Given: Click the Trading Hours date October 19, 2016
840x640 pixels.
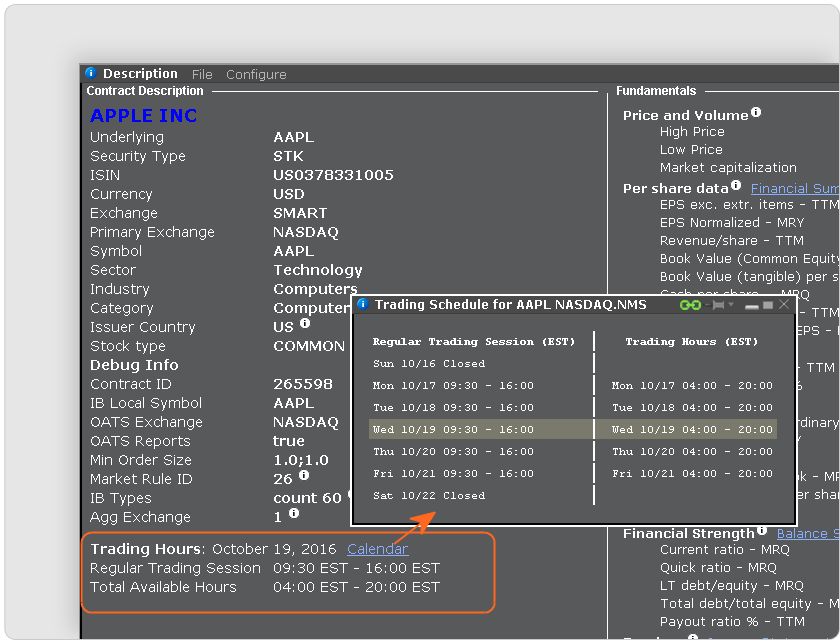Looking at the screenshot, I should 274,549.
